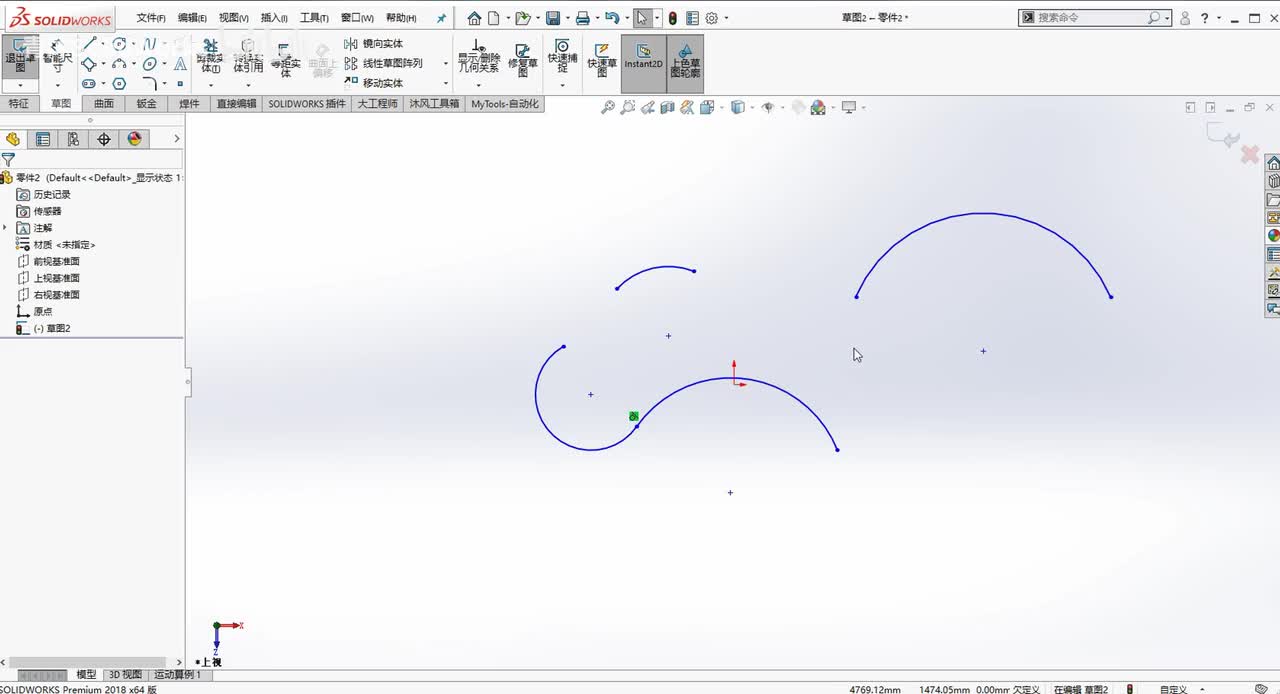Open the View (视图) menu
The height and width of the screenshot is (694, 1280).
(x=233, y=18)
